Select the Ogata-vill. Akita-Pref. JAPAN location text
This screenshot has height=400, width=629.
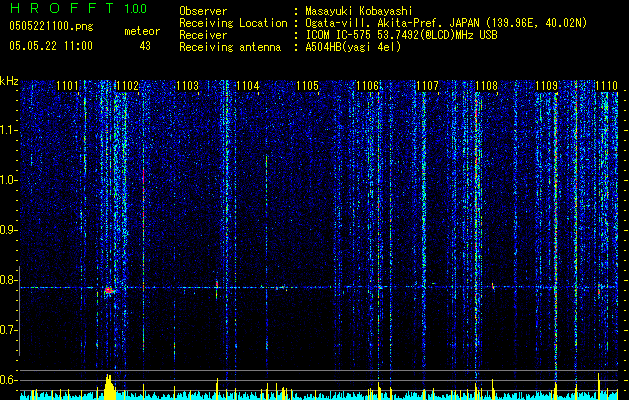[x=446, y=23]
